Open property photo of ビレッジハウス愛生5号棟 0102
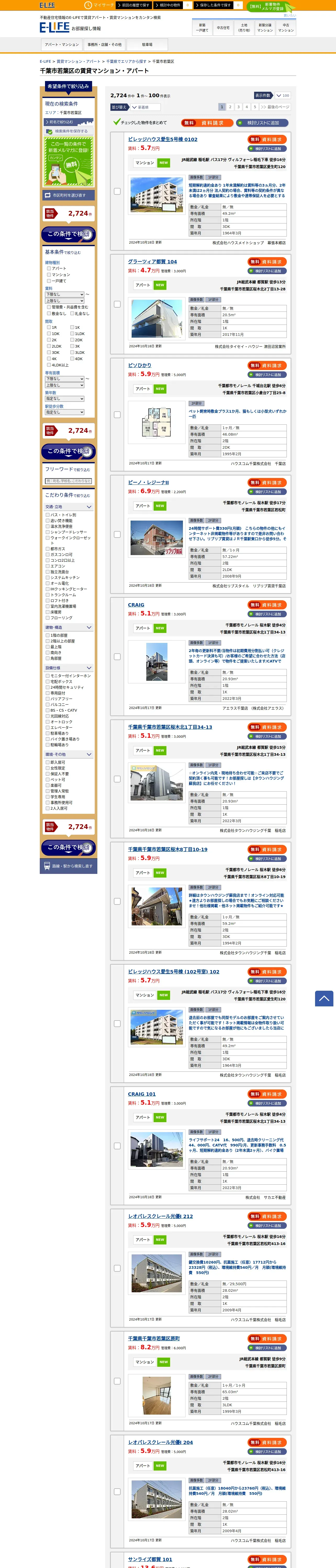The width and height of the screenshot is (336, 1568). (156, 195)
